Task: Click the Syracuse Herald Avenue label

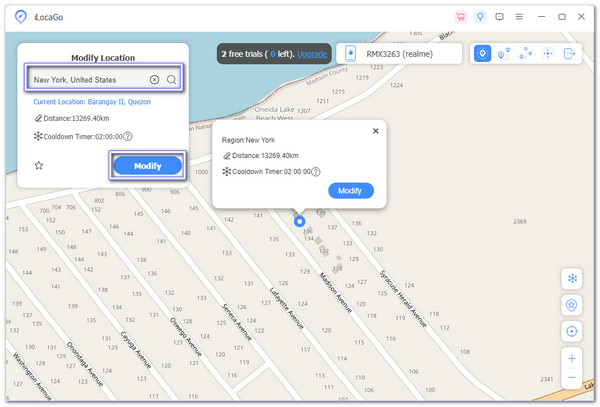Action: [403, 299]
